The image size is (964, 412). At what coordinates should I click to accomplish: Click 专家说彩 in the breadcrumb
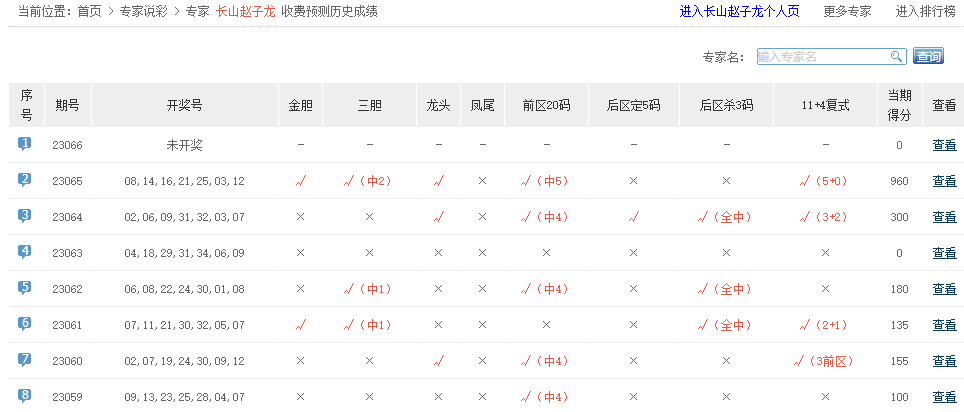point(143,12)
